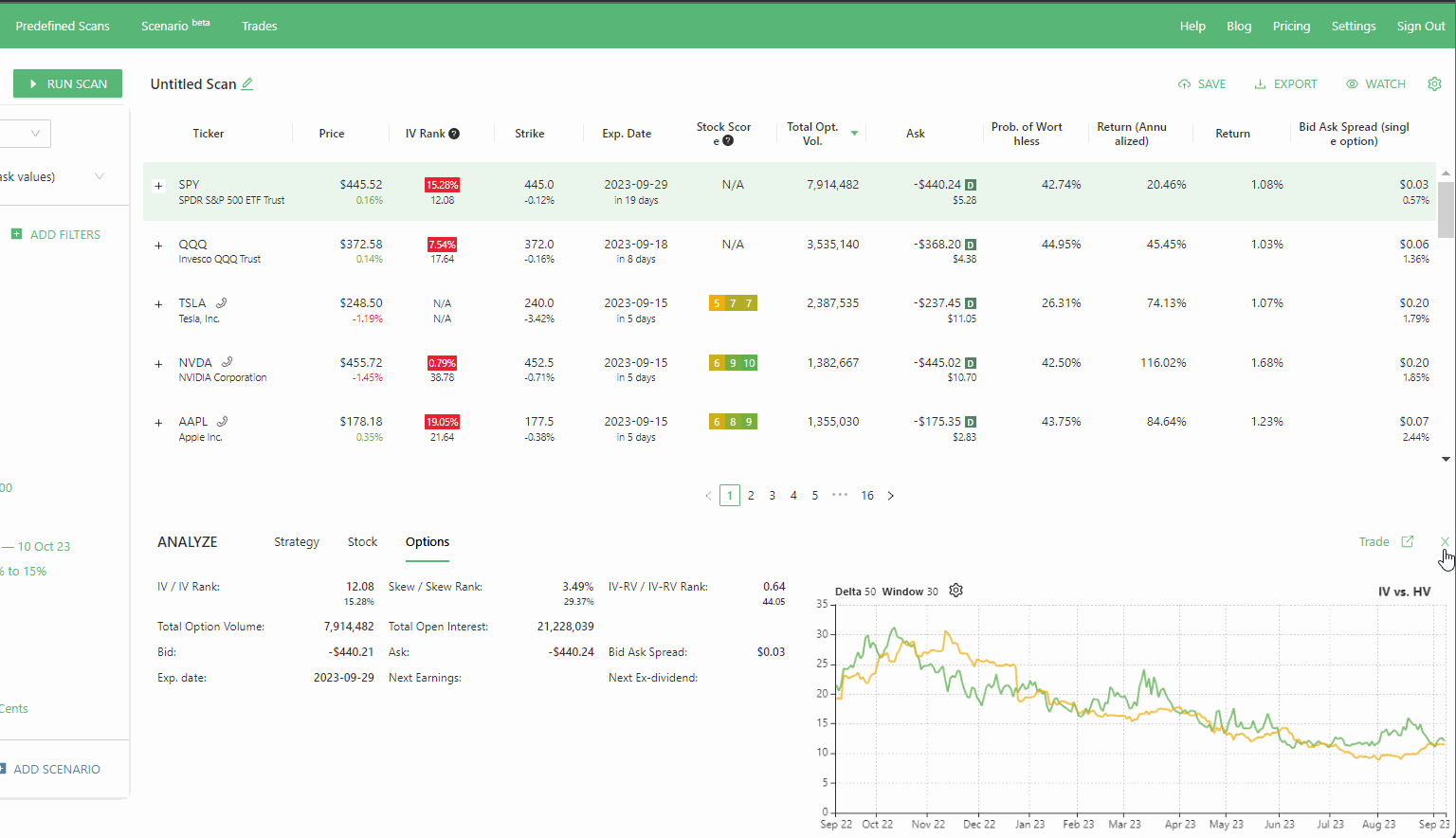Sort by Total Opt. Vol. arrow
The image size is (1456, 838).
854,134
